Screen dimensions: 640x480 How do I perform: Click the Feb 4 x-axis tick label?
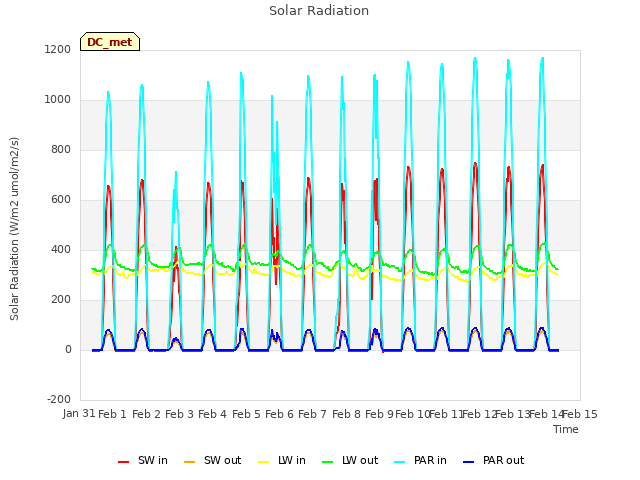pos(212,414)
